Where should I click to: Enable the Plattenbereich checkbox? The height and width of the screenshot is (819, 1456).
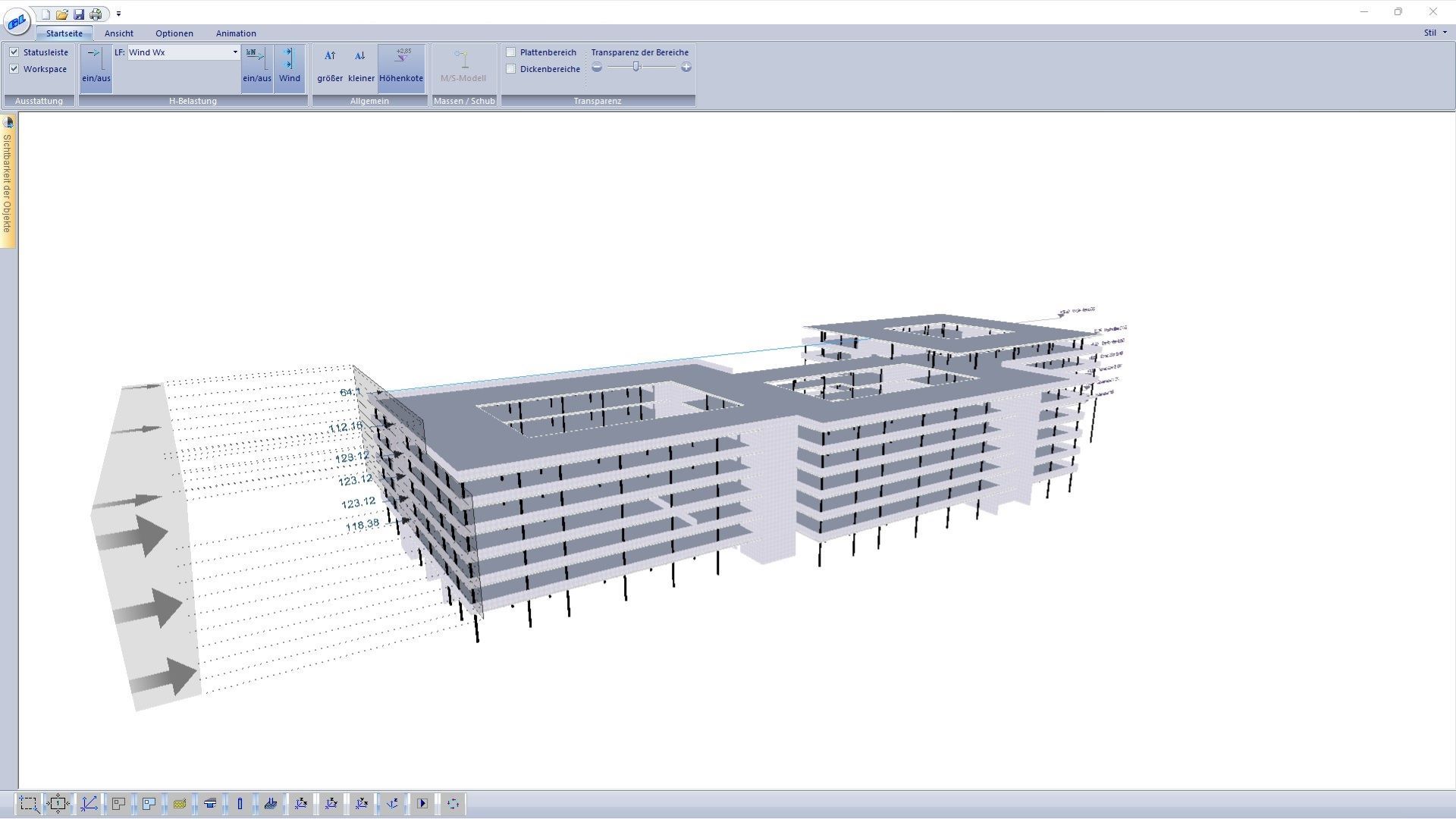[x=512, y=52]
